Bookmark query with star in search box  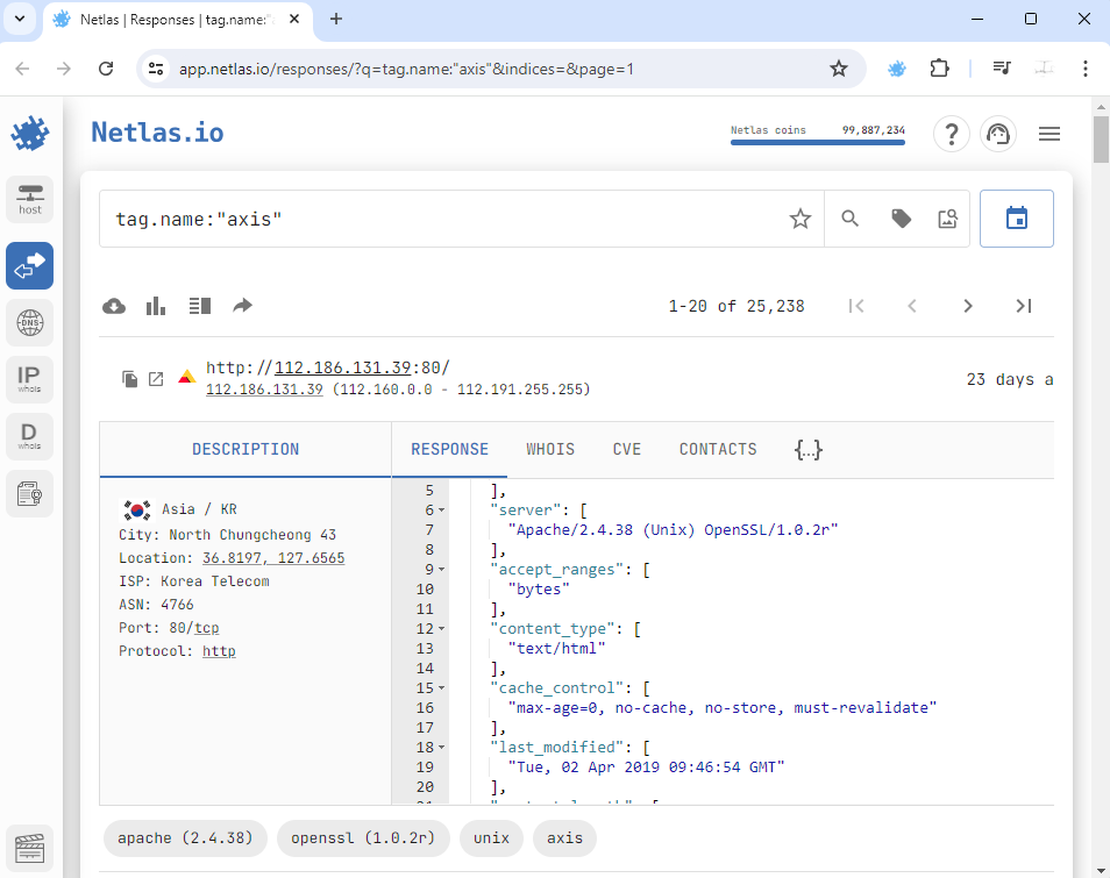click(800, 219)
